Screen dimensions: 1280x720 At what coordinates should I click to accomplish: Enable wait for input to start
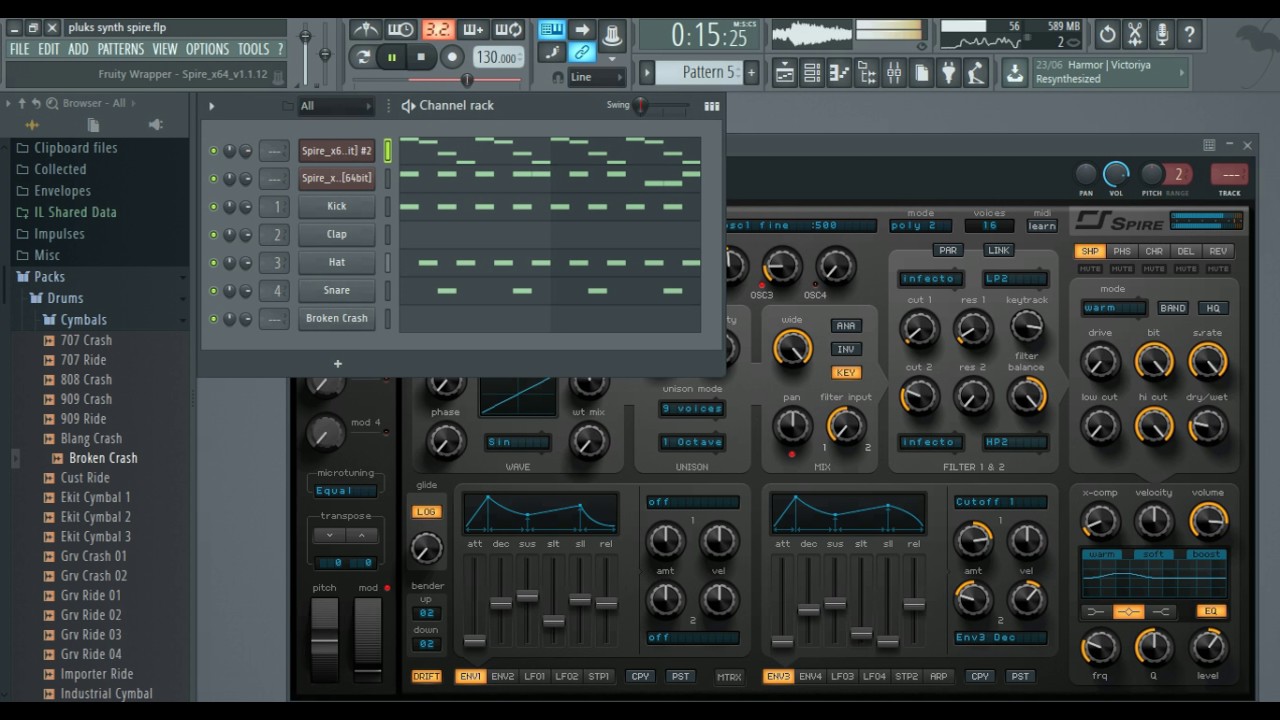coord(401,29)
